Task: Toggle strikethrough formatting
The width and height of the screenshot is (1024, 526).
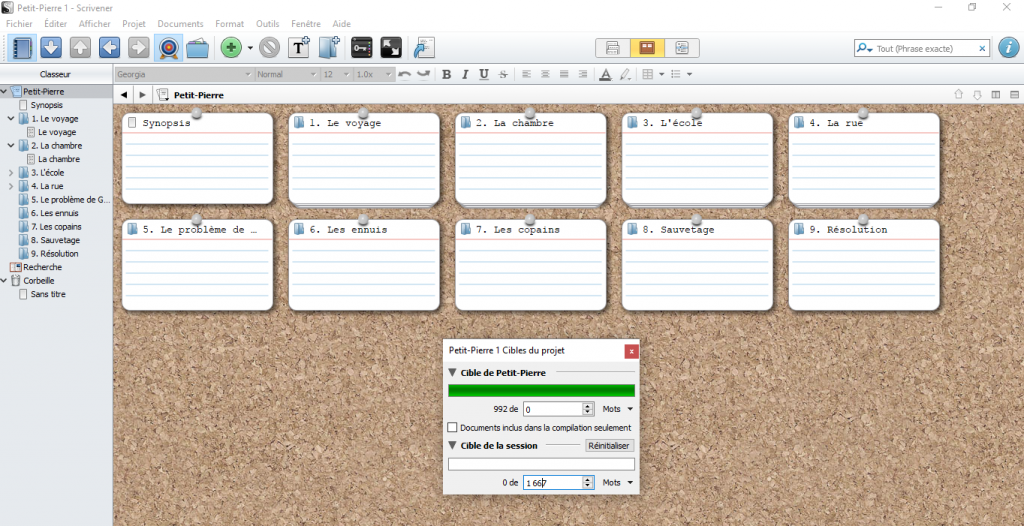Action: pos(502,74)
